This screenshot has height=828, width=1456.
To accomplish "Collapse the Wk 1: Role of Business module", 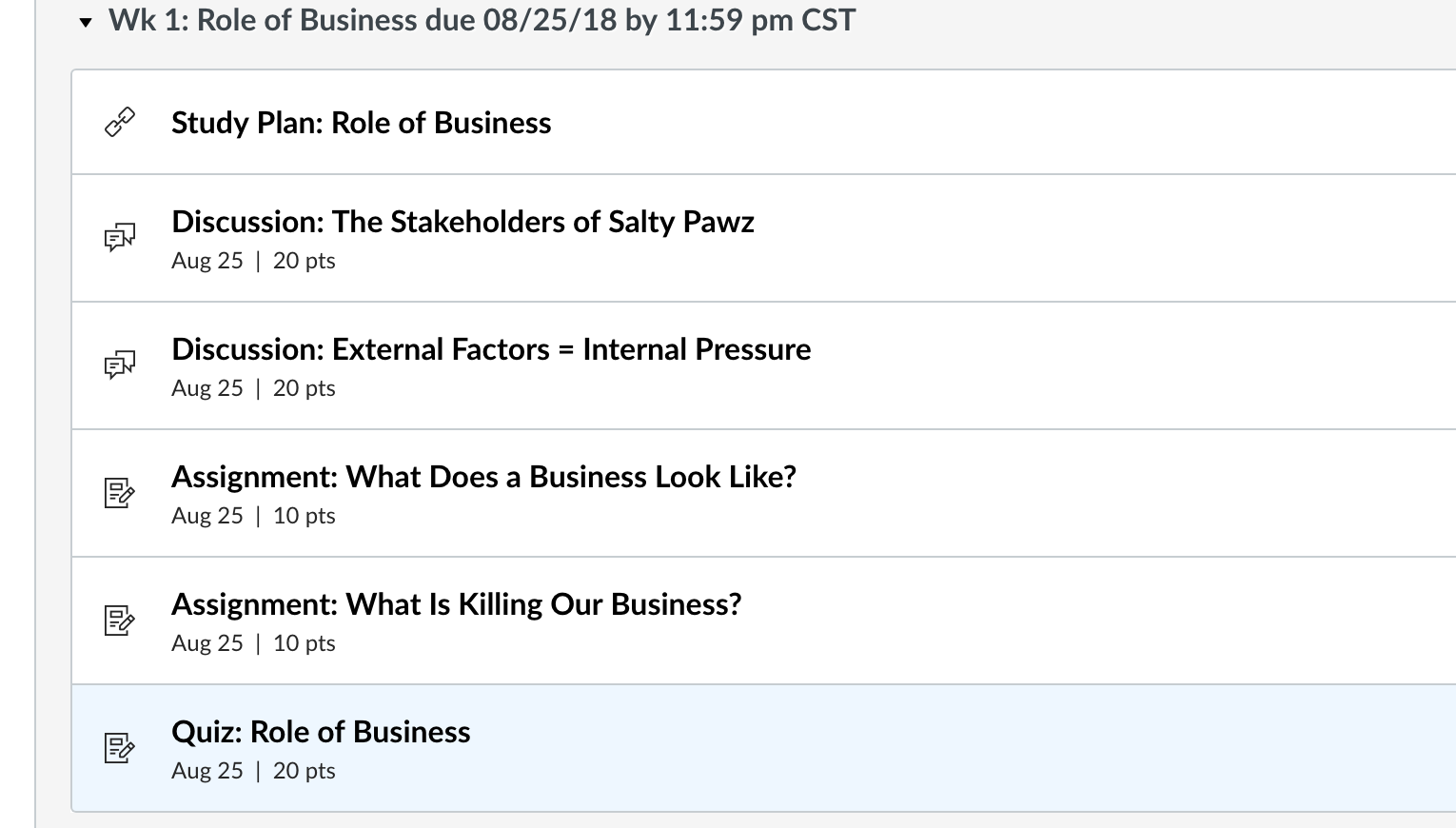I will 86,22.
